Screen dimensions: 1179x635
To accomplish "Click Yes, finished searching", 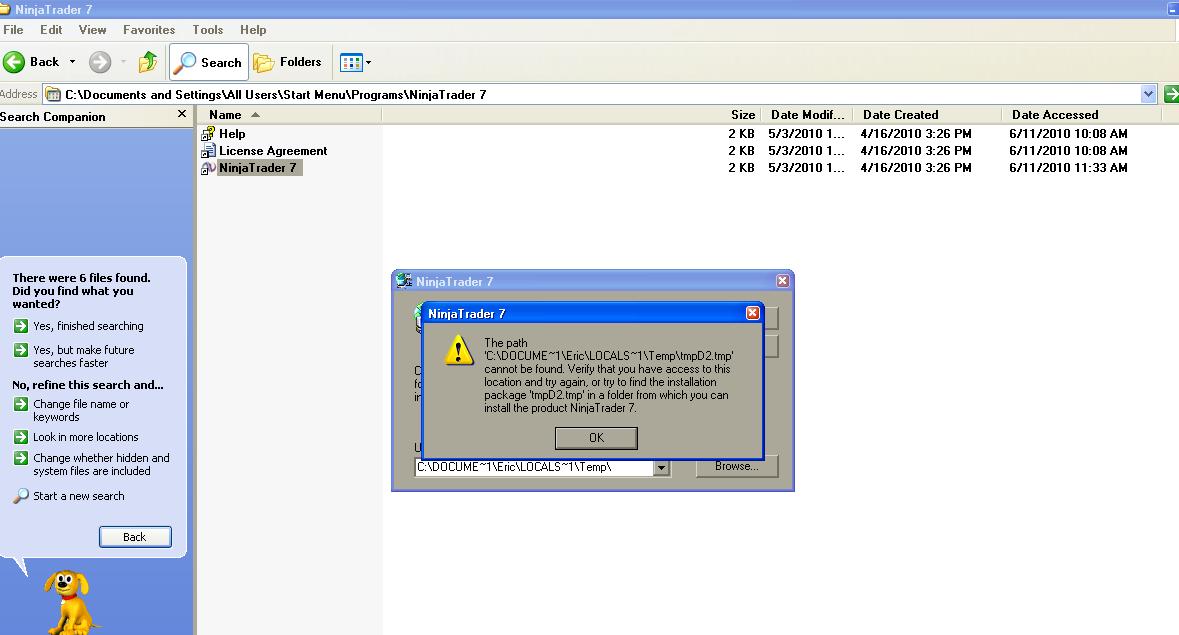I will (88, 326).
